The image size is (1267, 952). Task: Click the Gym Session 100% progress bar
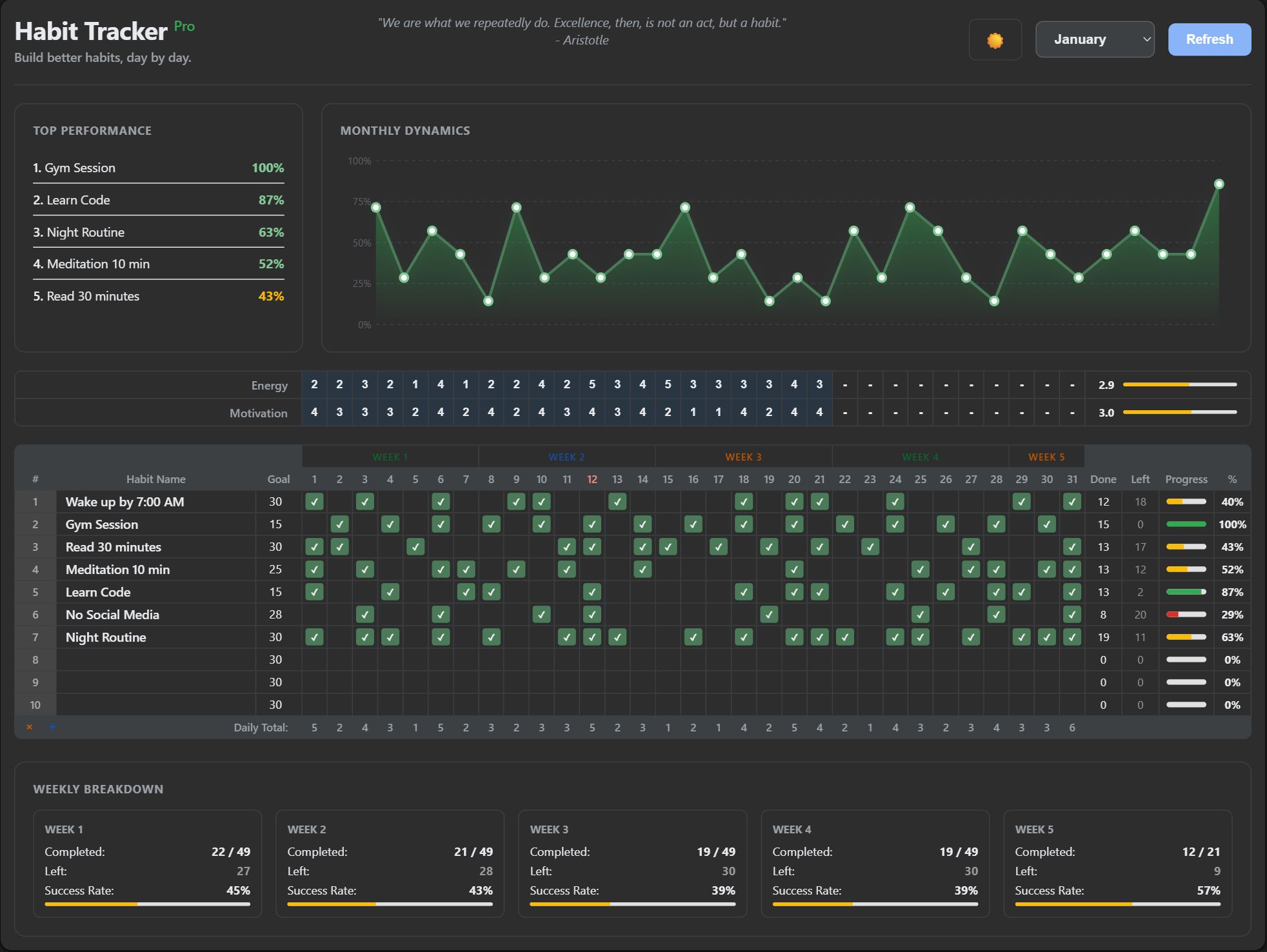point(1186,524)
